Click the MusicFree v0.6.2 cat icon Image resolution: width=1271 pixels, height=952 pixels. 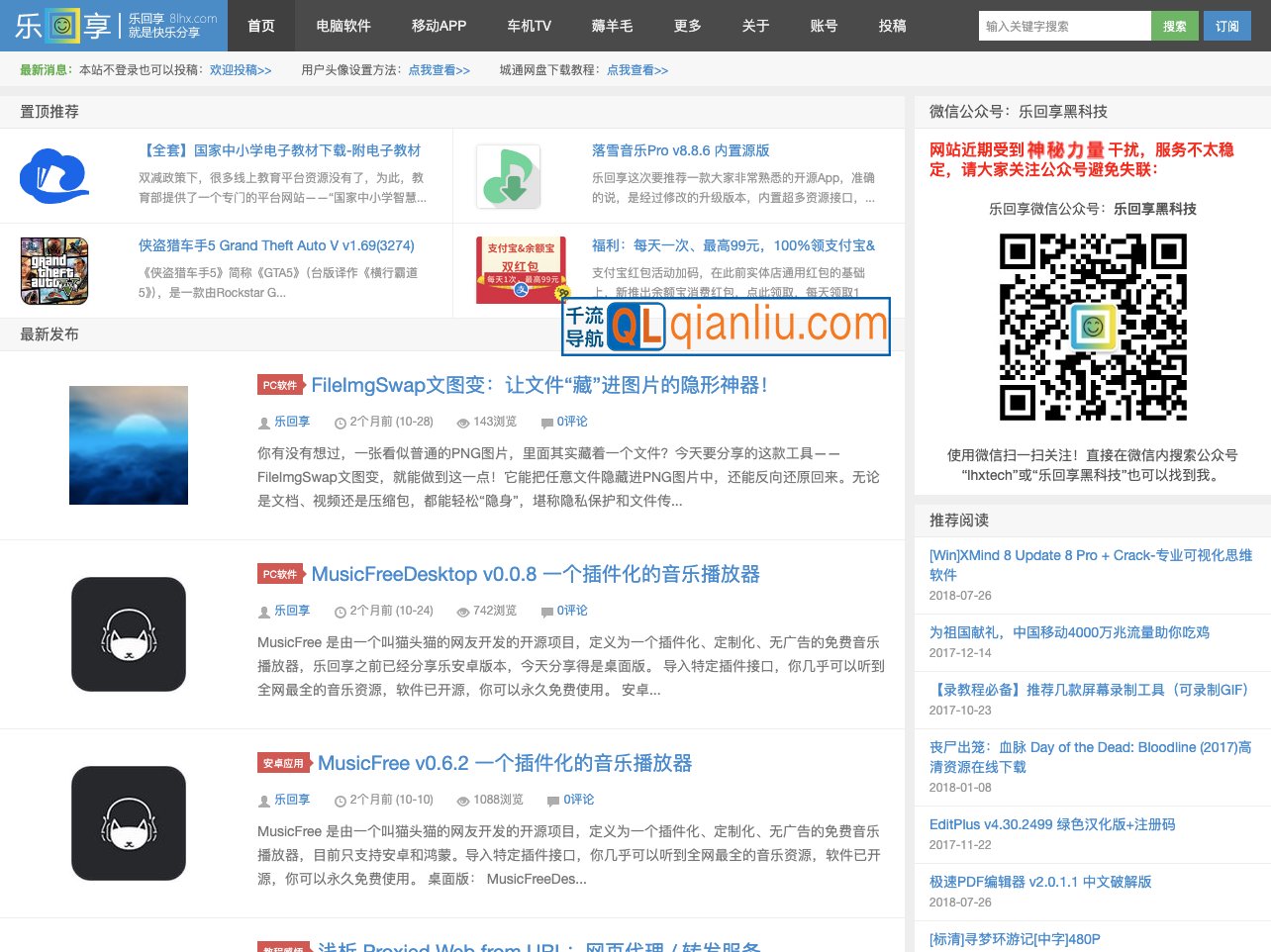(129, 823)
